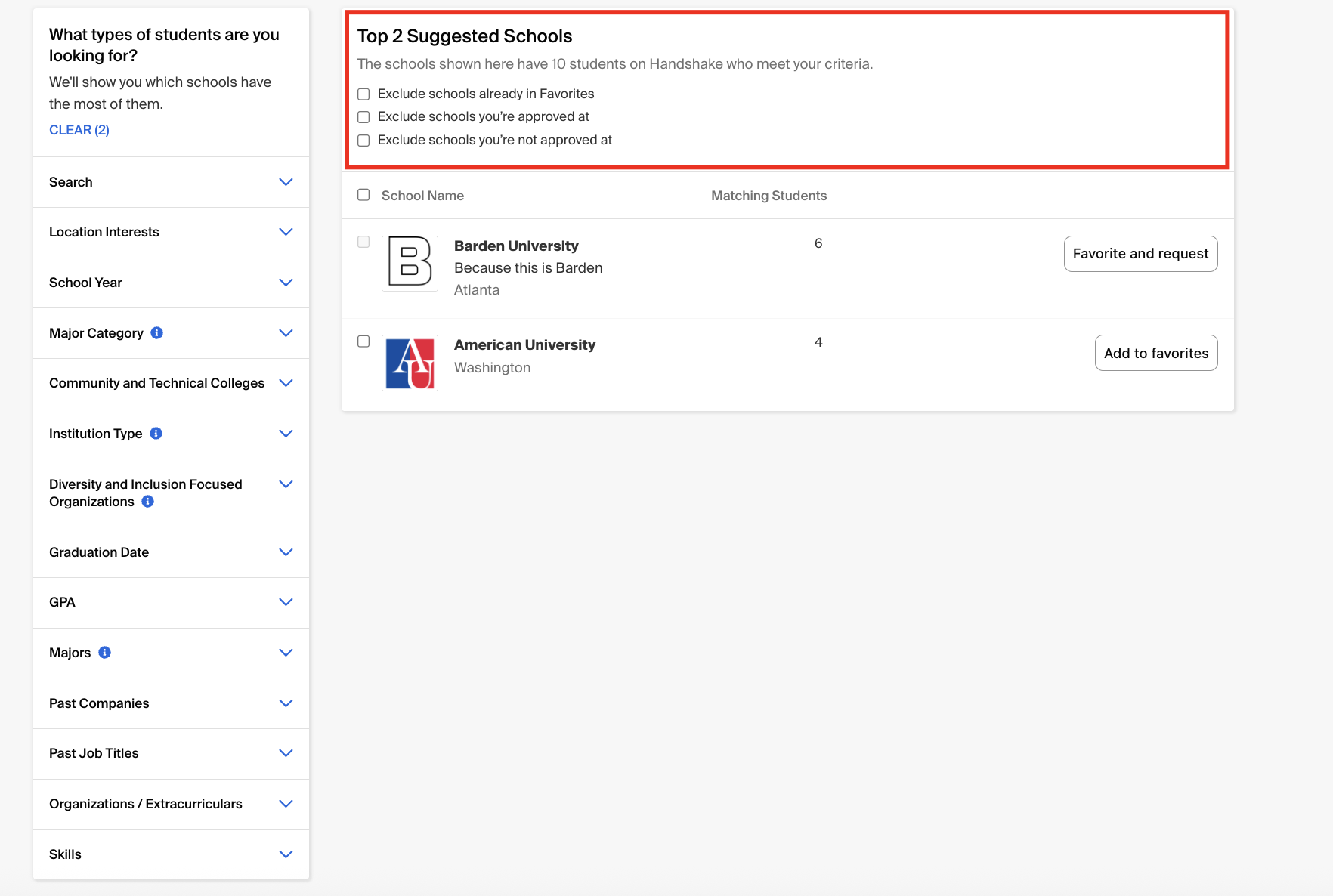Open the Barden University logo
The image size is (1333, 896).
pyautogui.click(x=410, y=264)
